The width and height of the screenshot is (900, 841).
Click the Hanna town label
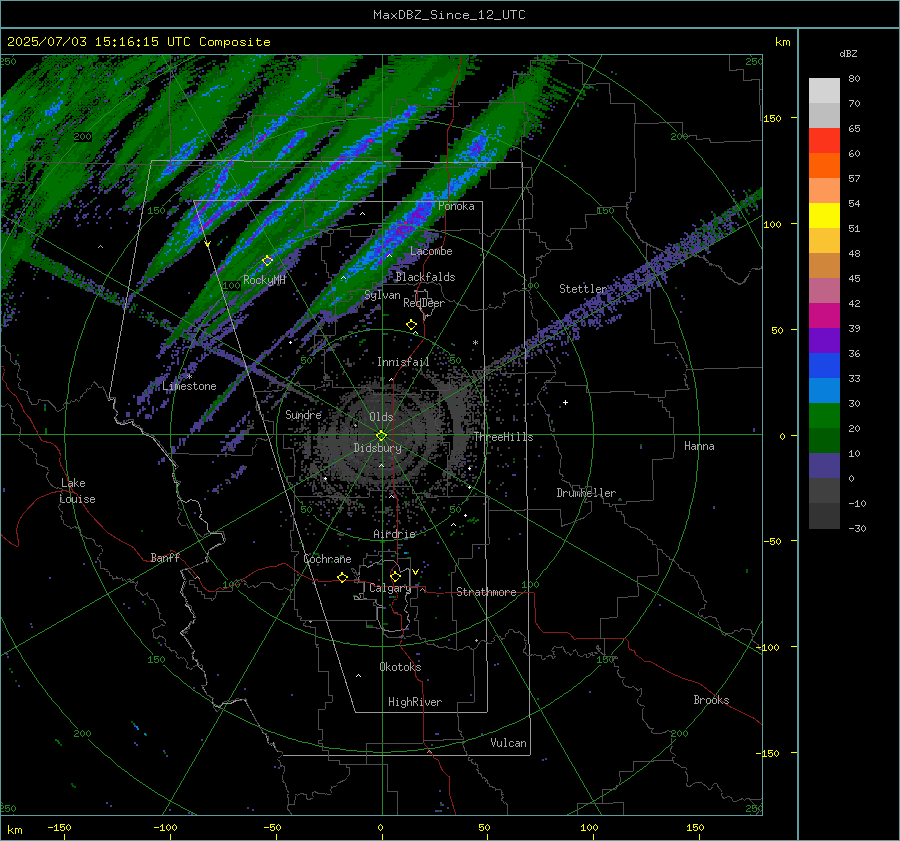[699, 446]
